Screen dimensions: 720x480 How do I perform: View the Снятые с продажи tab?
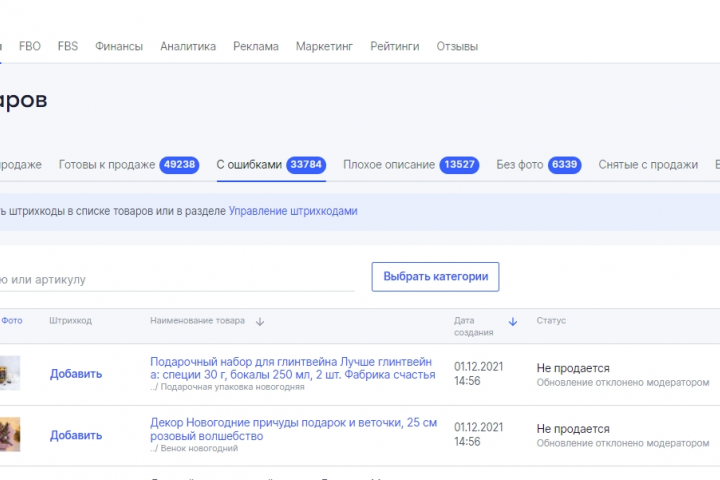coord(648,165)
